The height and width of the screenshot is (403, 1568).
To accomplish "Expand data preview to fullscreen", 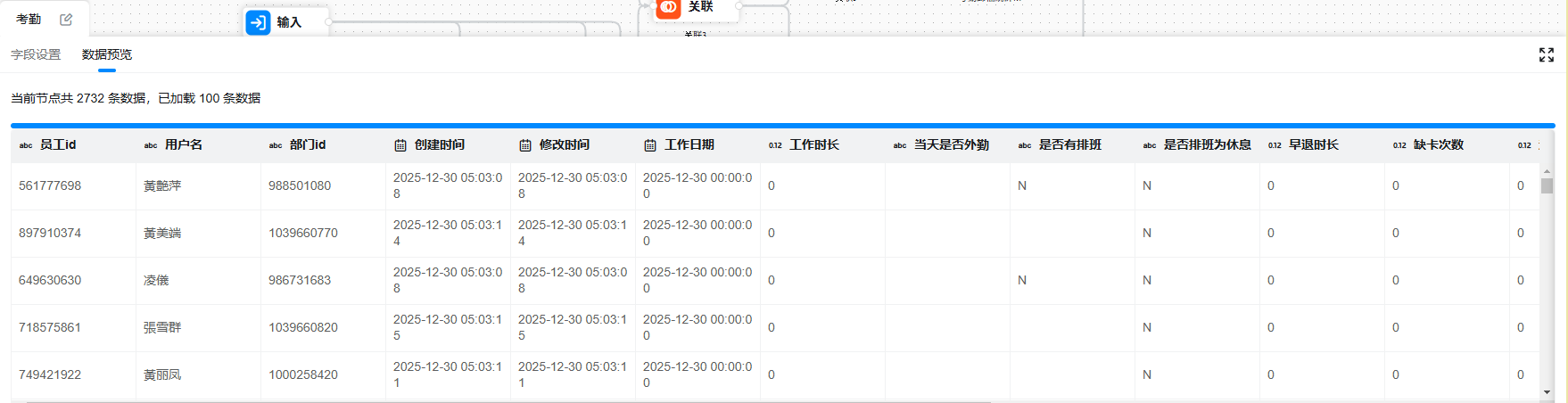I will [1547, 54].
